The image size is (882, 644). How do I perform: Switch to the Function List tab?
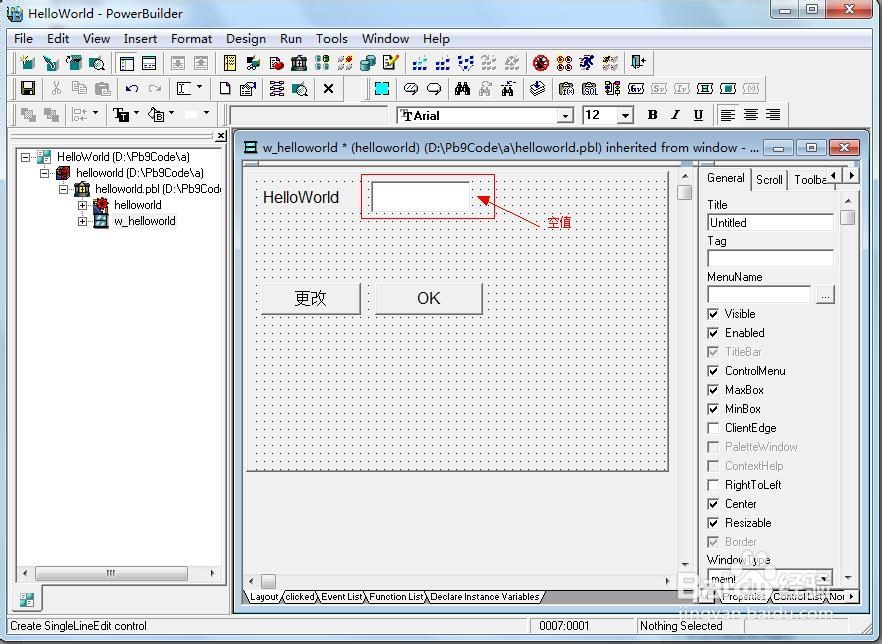pyautogui.click(x=396, y=597)
